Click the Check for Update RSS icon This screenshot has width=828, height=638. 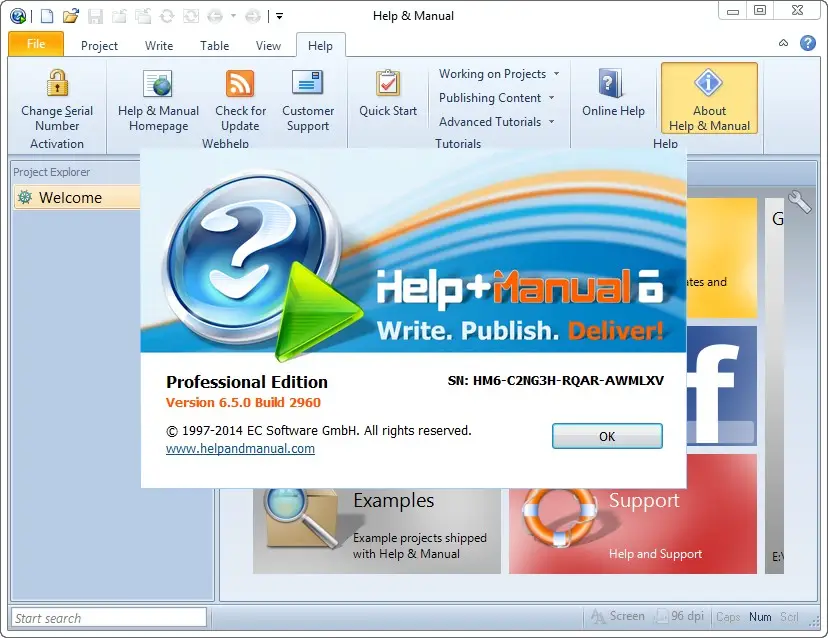click(x=240, y=83)
